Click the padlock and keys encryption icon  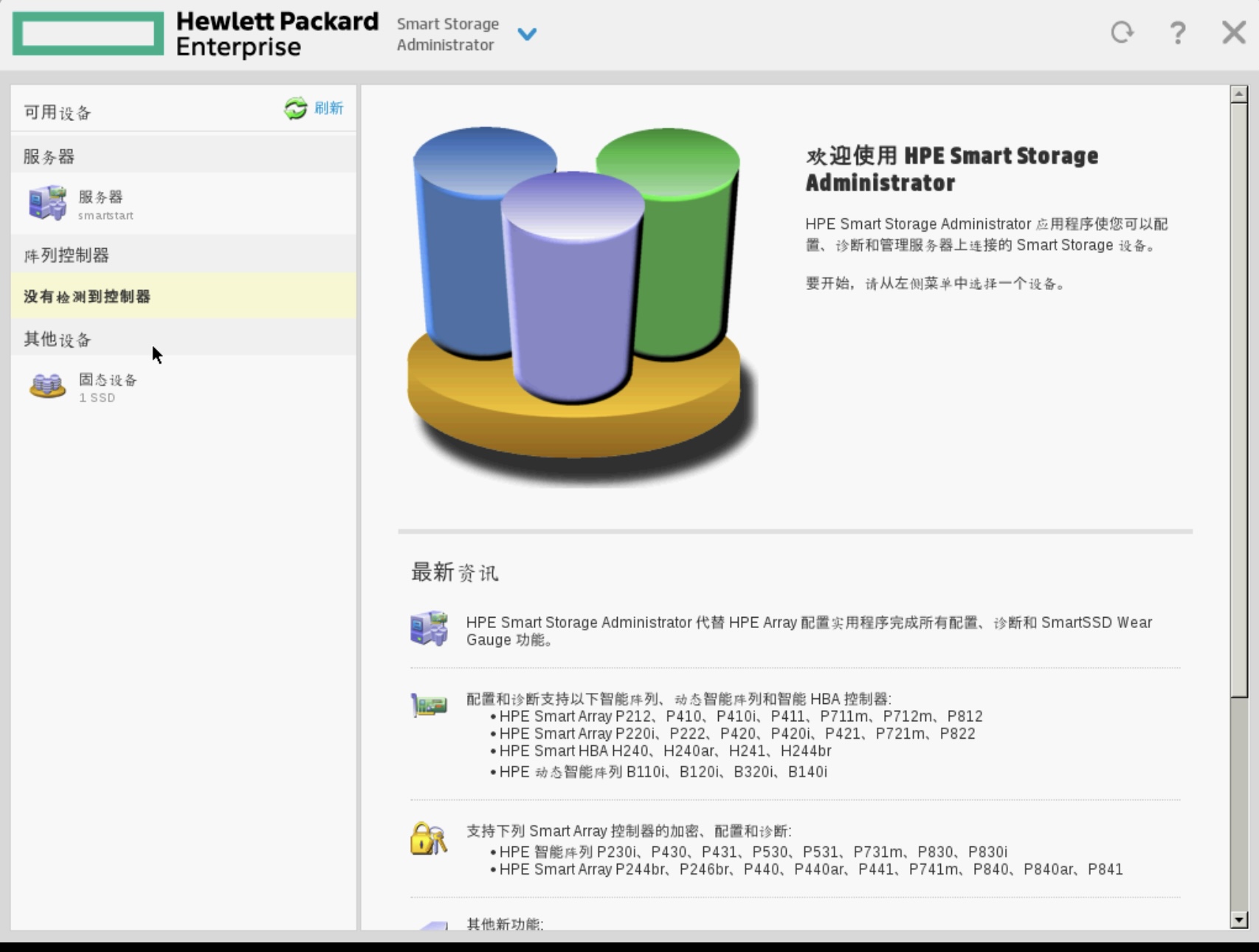pos(429,838)
